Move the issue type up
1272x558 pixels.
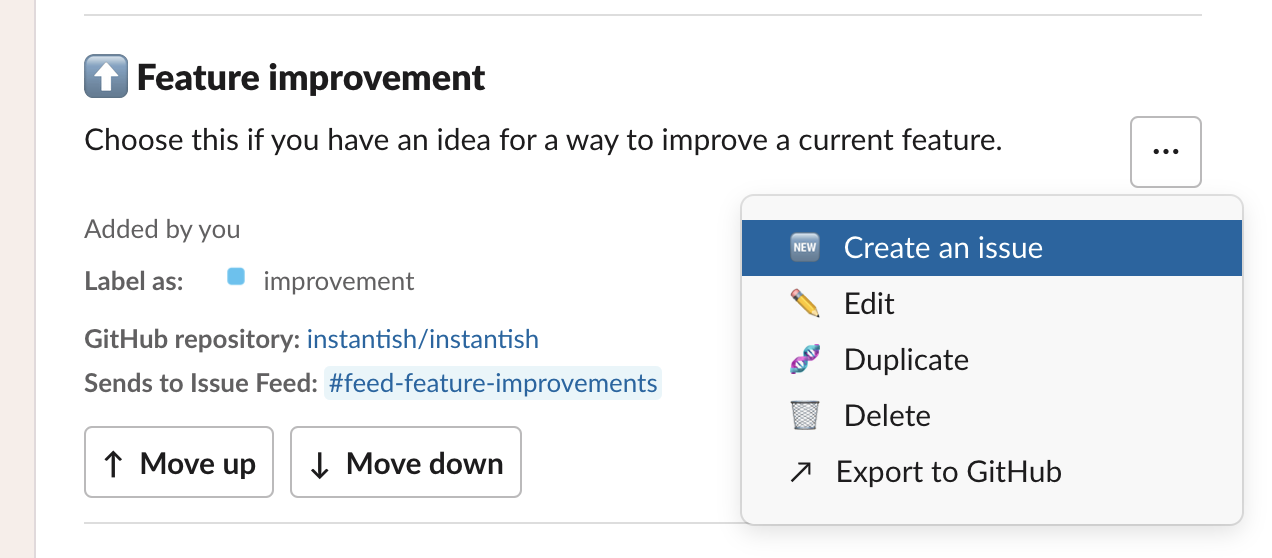(179, 462)
